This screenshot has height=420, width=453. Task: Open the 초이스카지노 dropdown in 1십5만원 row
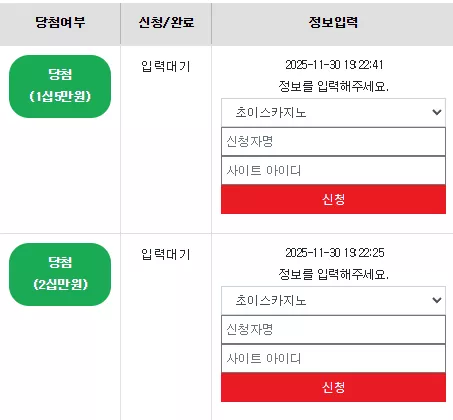333,113
